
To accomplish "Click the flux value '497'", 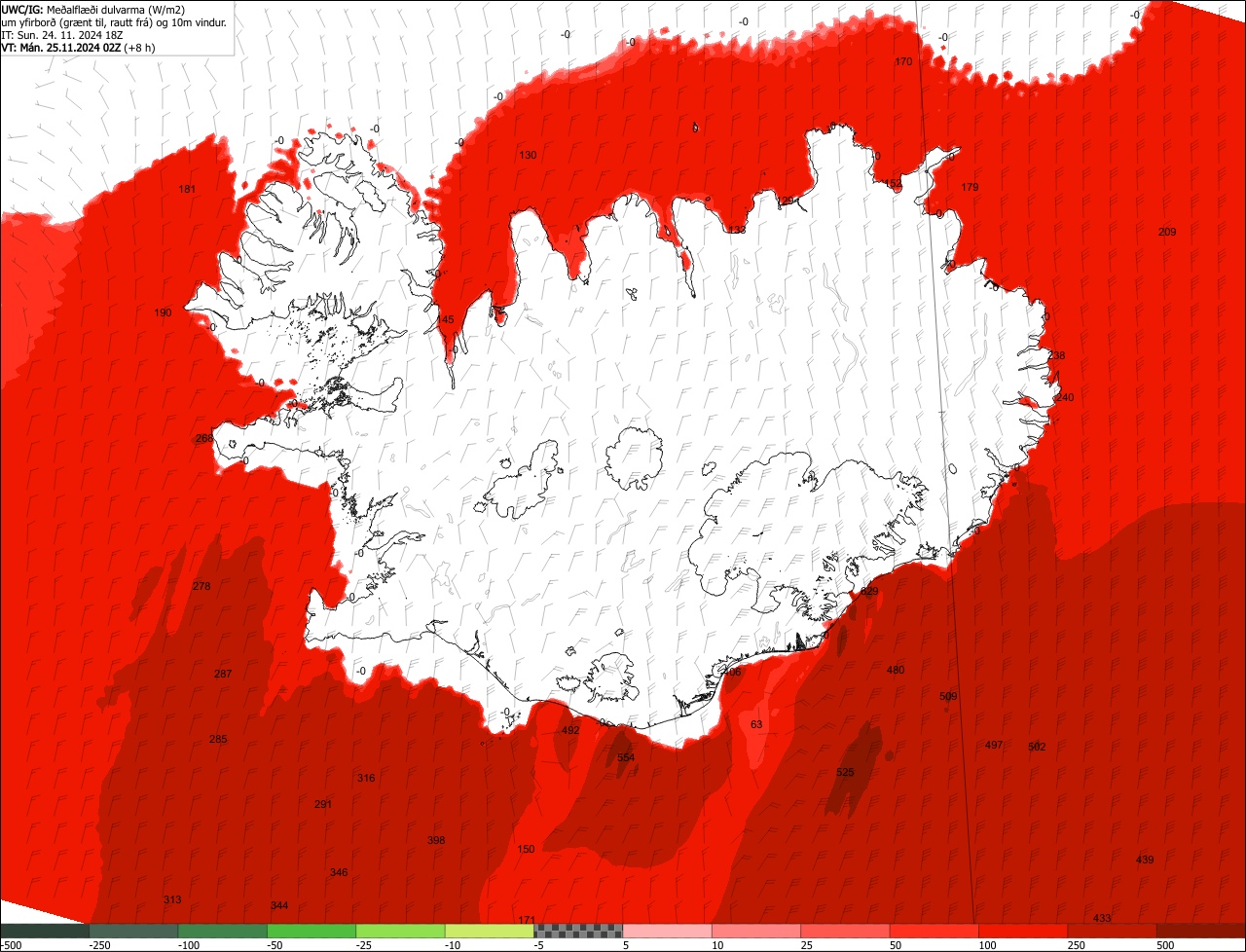I will [994, 745].
